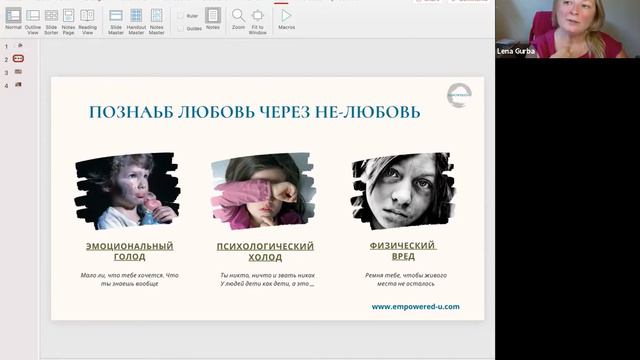Toggle the Notes pane button
This screenshot has height=360, width=640.
tap(213, 19)
